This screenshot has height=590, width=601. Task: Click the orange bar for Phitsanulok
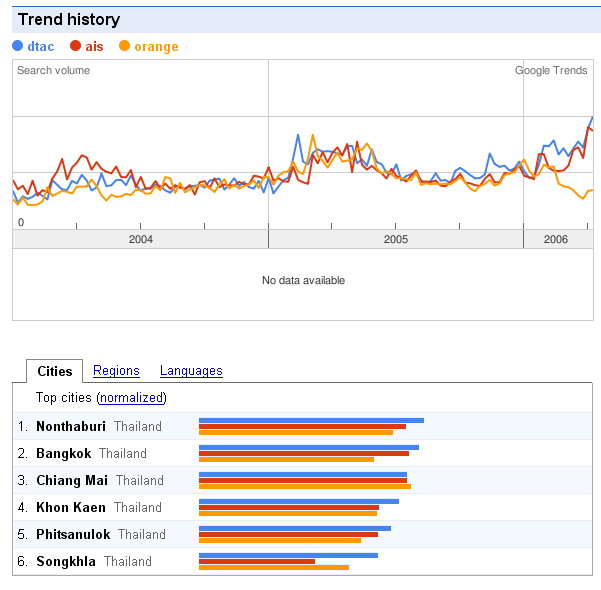tap(280, 541)
